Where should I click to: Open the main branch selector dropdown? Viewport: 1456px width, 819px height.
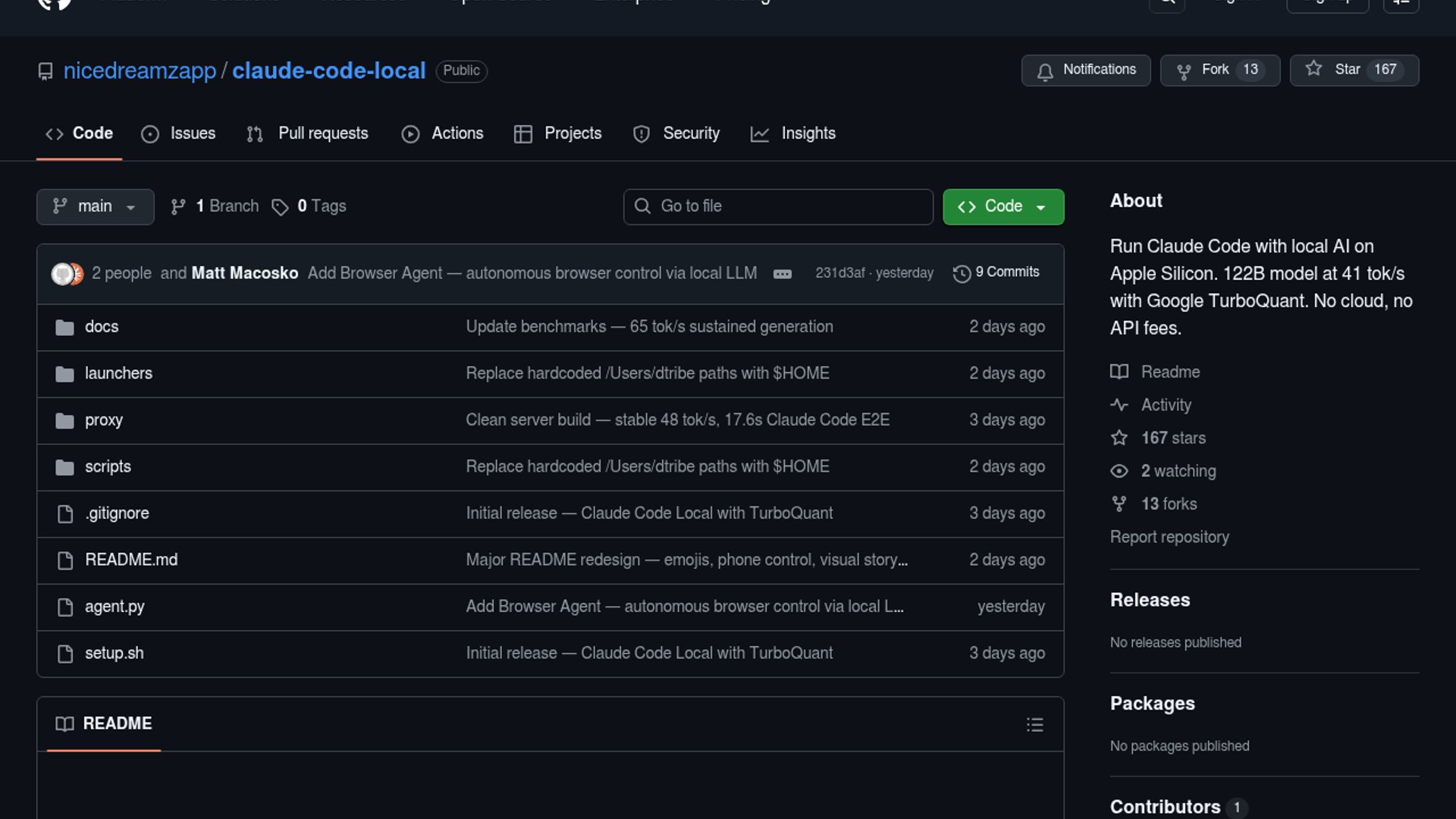click(95, 207)
